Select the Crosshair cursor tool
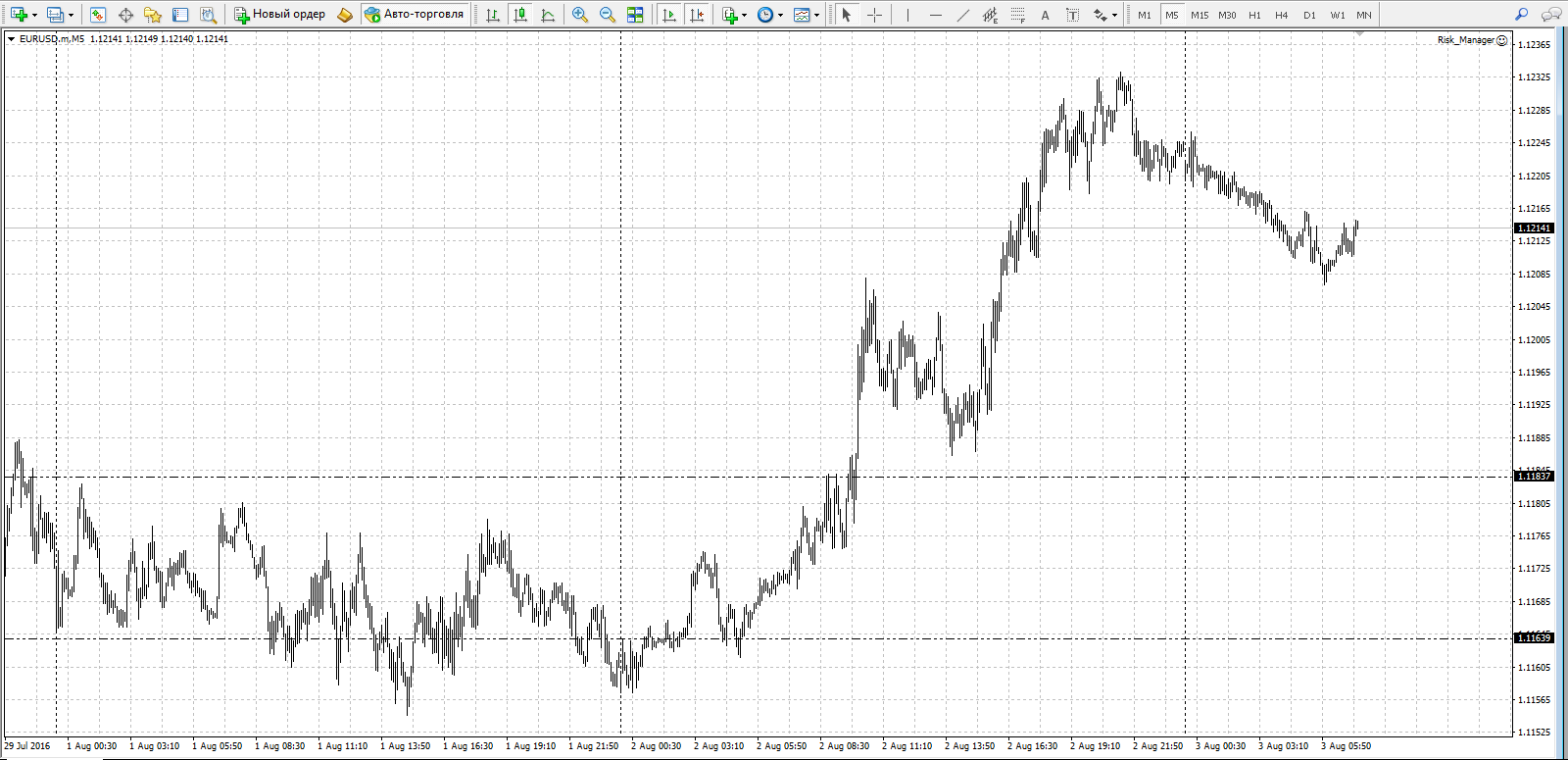This screenshot has width=1568, height=760. click(x=874, y=15)
